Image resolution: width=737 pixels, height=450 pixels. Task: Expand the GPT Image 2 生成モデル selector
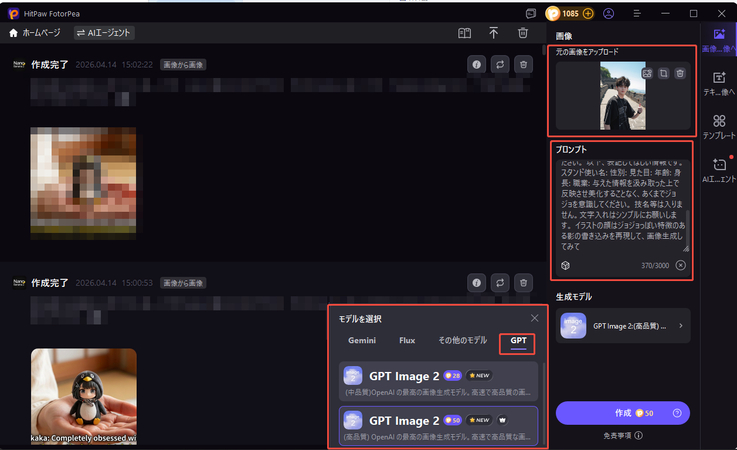pyautogui.click(x=623, y=326)
